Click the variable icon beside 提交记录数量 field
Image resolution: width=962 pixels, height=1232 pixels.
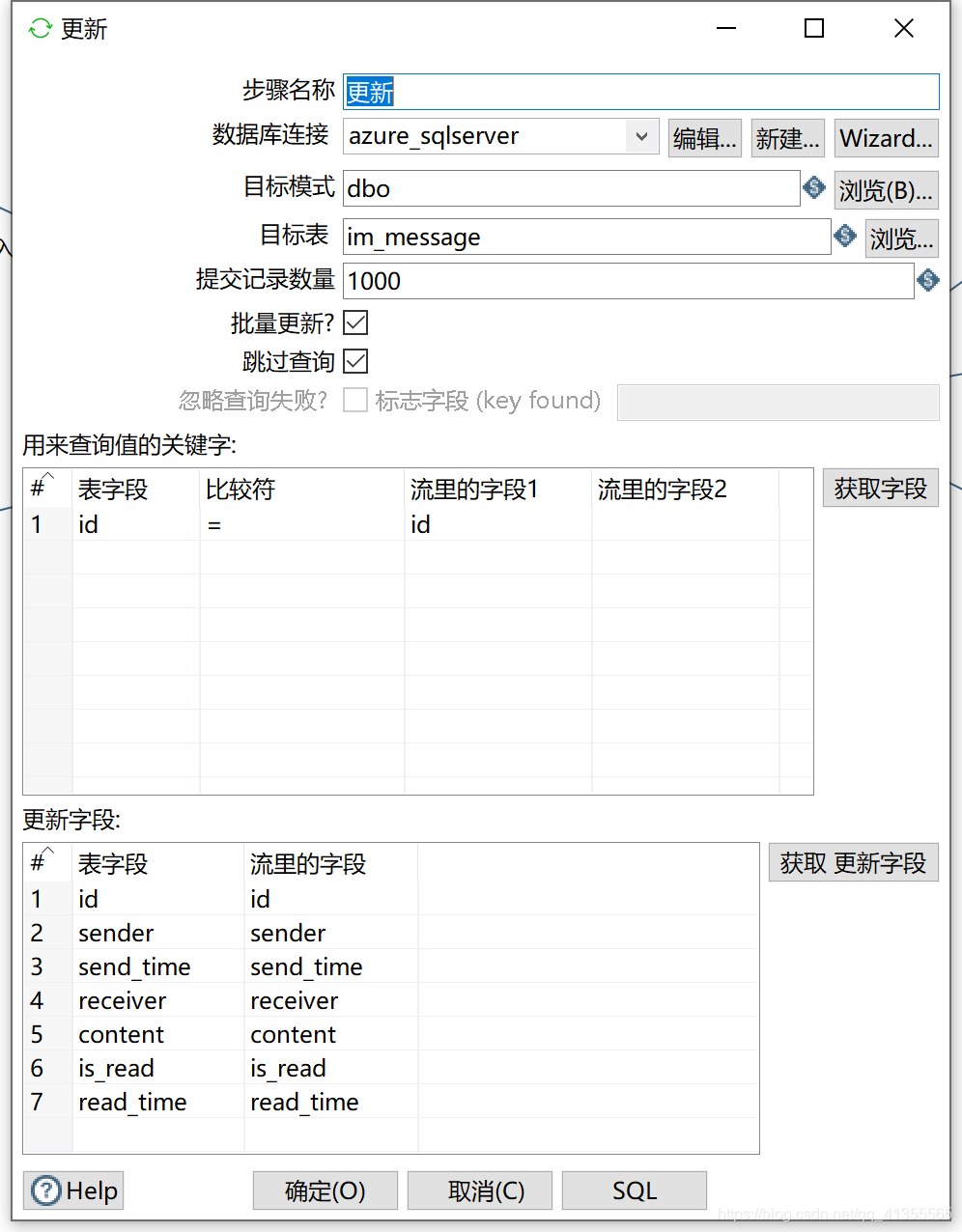point(928,280)
